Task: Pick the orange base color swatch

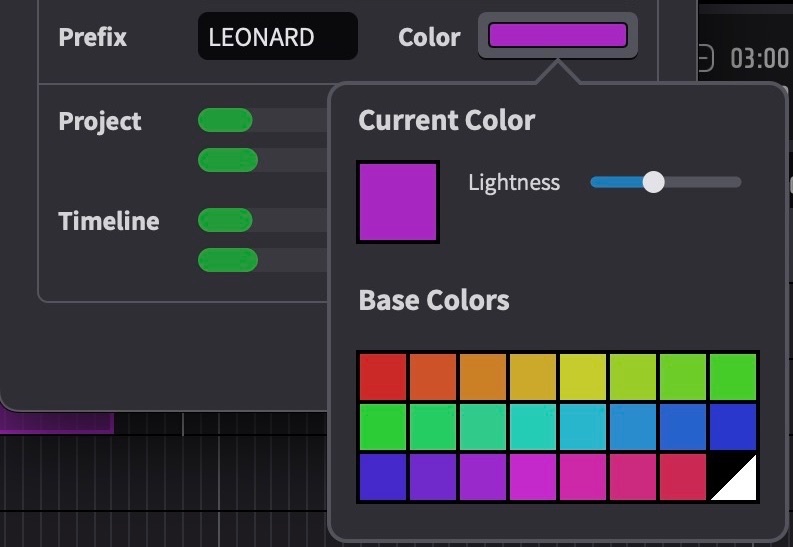Action: point(483,377)
